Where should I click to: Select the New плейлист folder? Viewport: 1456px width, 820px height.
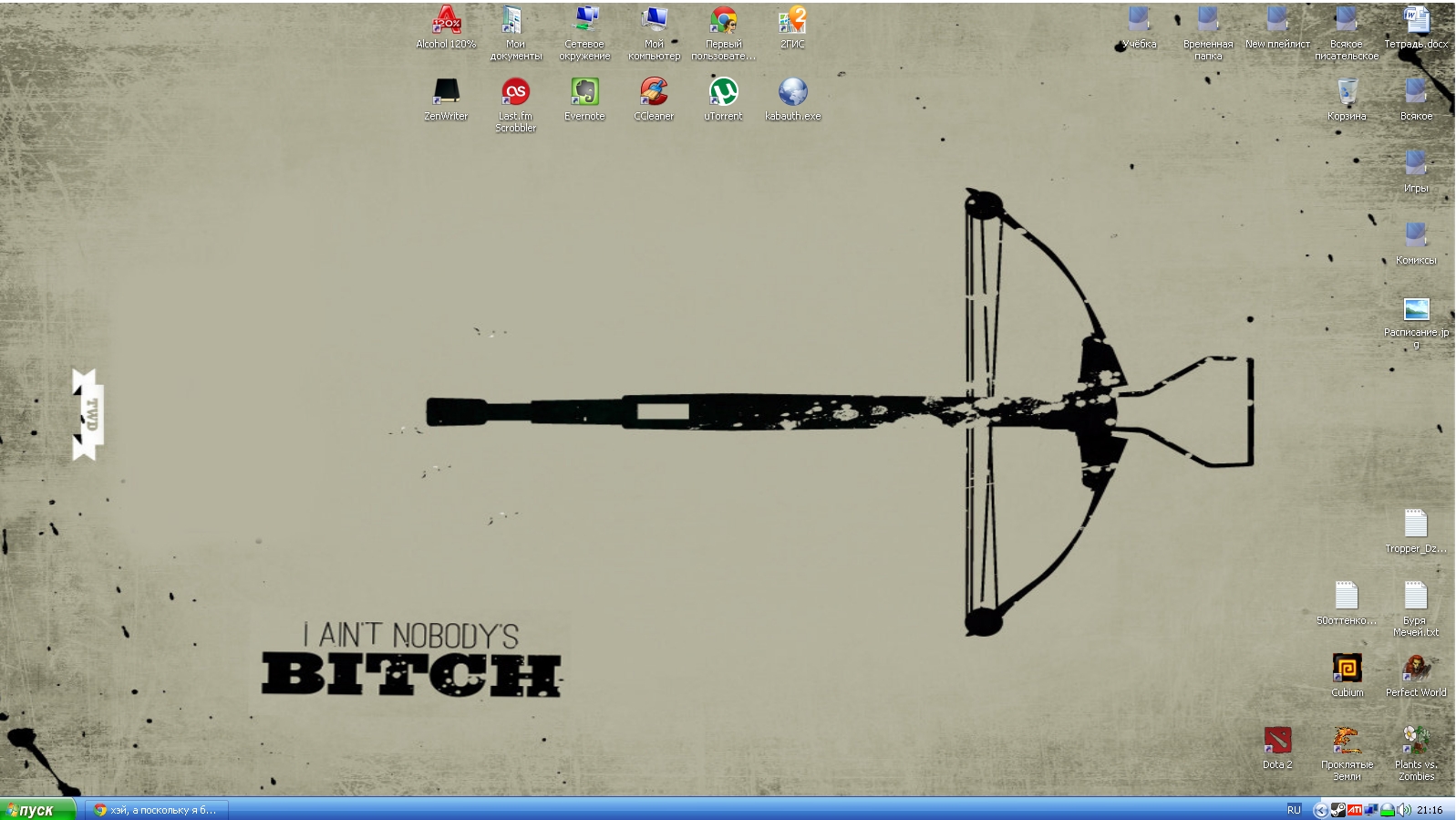[x=1277, y=27]
